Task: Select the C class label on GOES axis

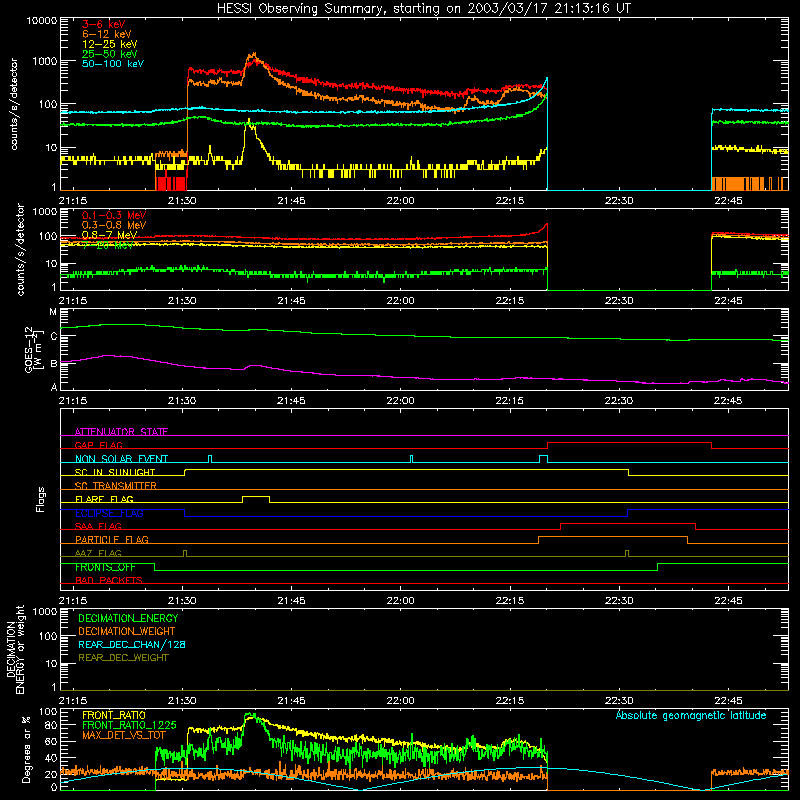Action: [54, 337]
